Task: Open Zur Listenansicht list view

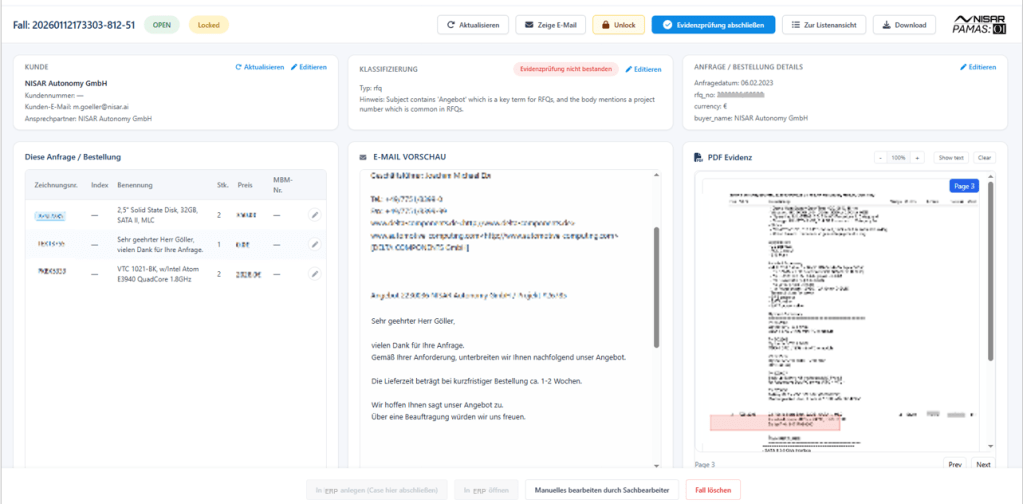Action: click(824, 25)
